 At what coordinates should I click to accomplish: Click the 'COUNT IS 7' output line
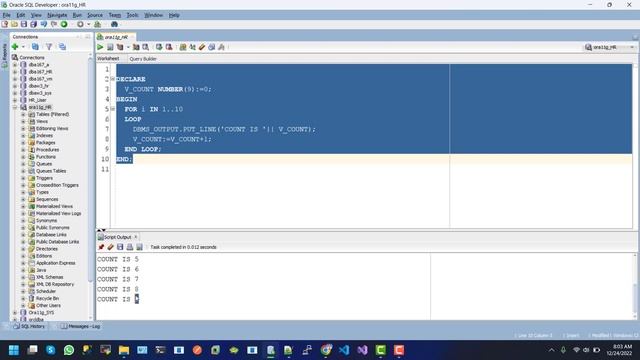pyautogui.click(x=118, y=279)
